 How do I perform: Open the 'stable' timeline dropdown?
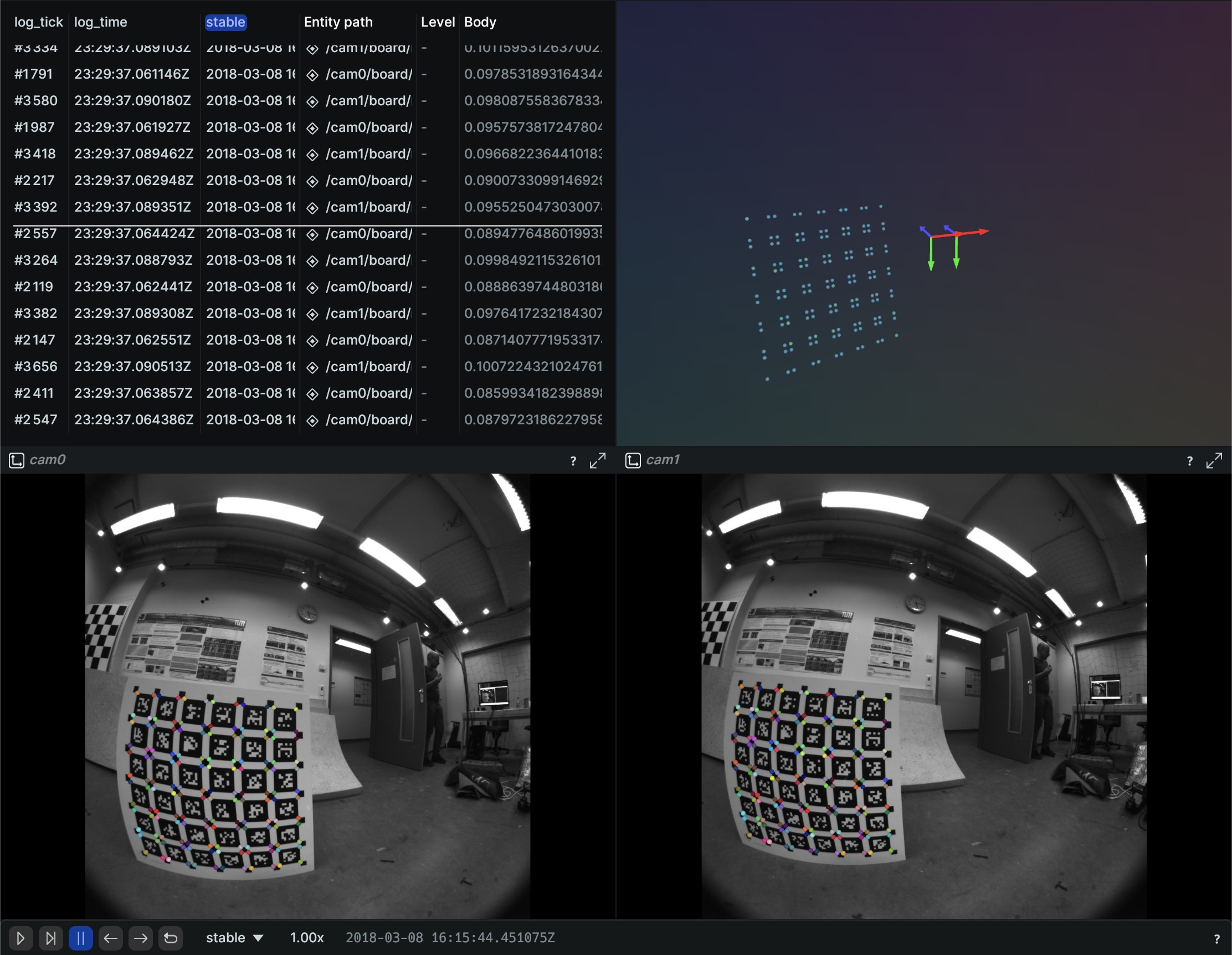(x=234, y=937)
